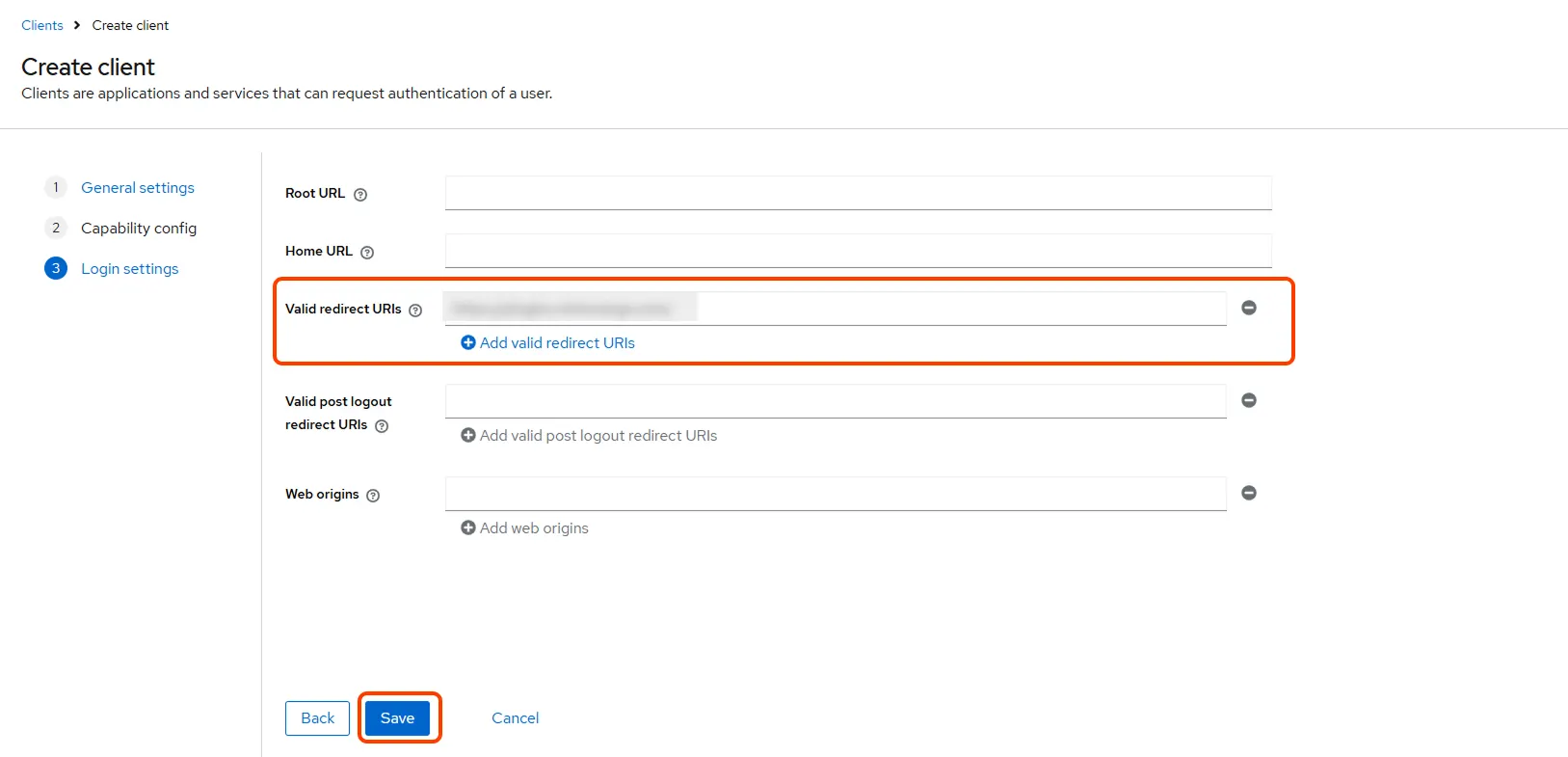
Task: Show help for Valid post logout redirect URIs
Action: click(x=382, y=425)
